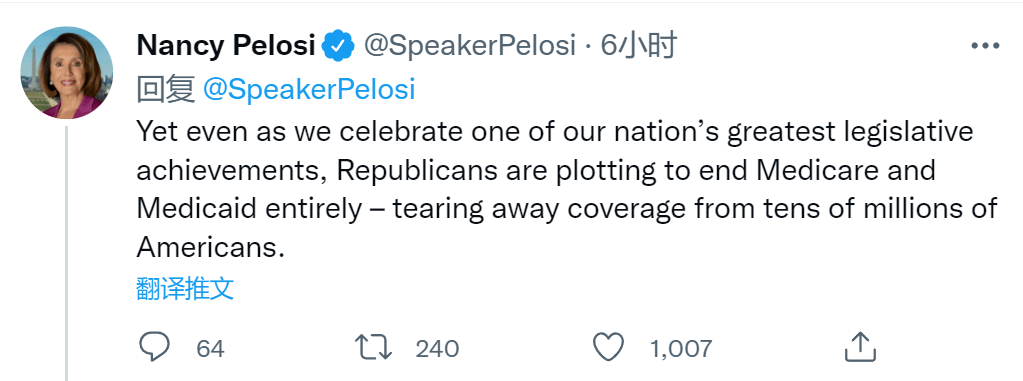This screenshot has width=1023, height=381.
Task: Click the gray 回复 label
Action: point(166,90)
